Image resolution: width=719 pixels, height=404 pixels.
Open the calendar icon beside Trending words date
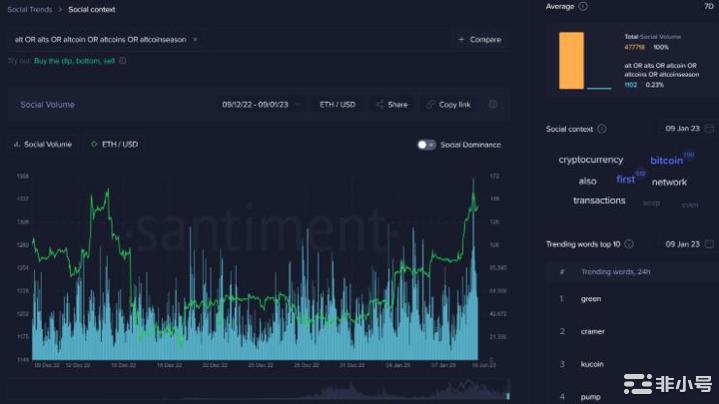[x=709, y=244]
